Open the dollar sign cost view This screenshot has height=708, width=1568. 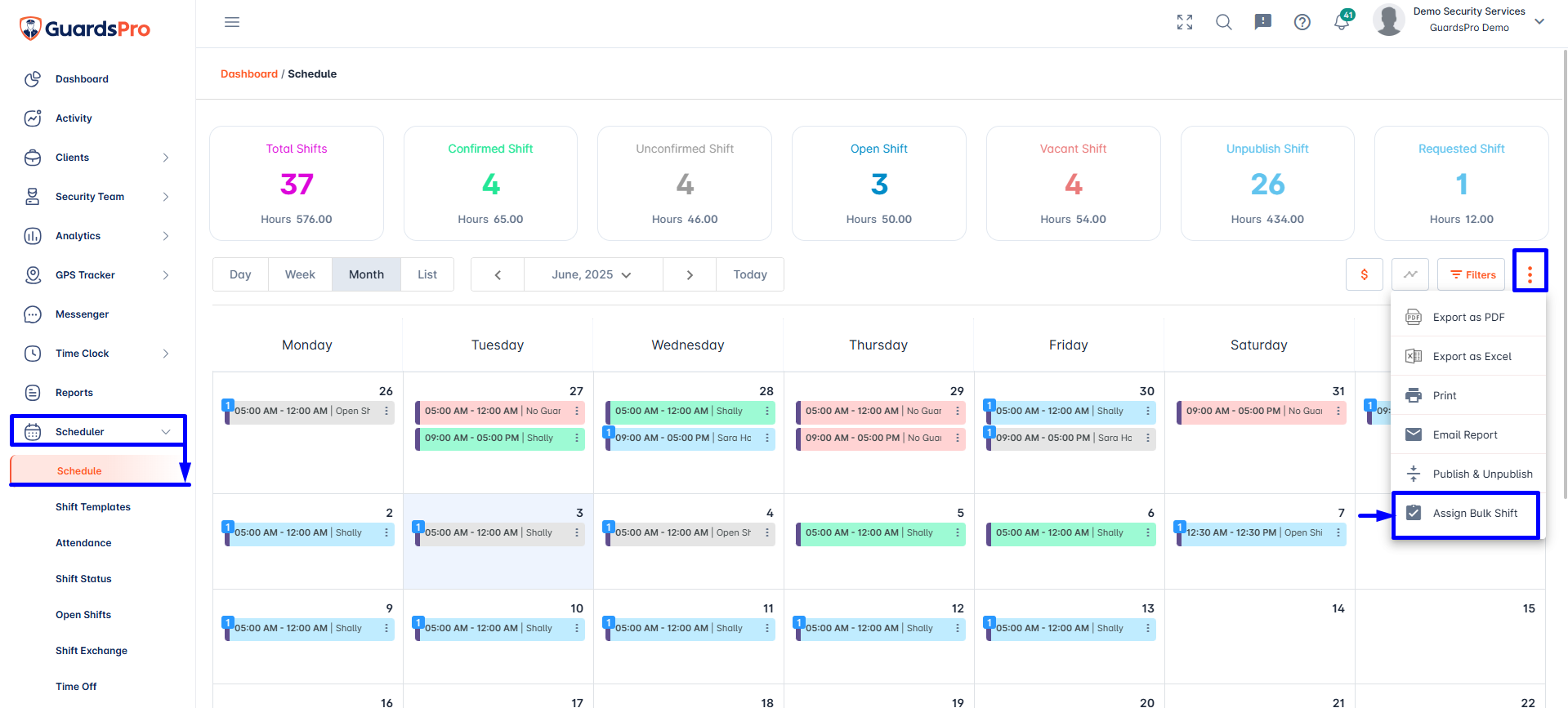point(1365,274)
